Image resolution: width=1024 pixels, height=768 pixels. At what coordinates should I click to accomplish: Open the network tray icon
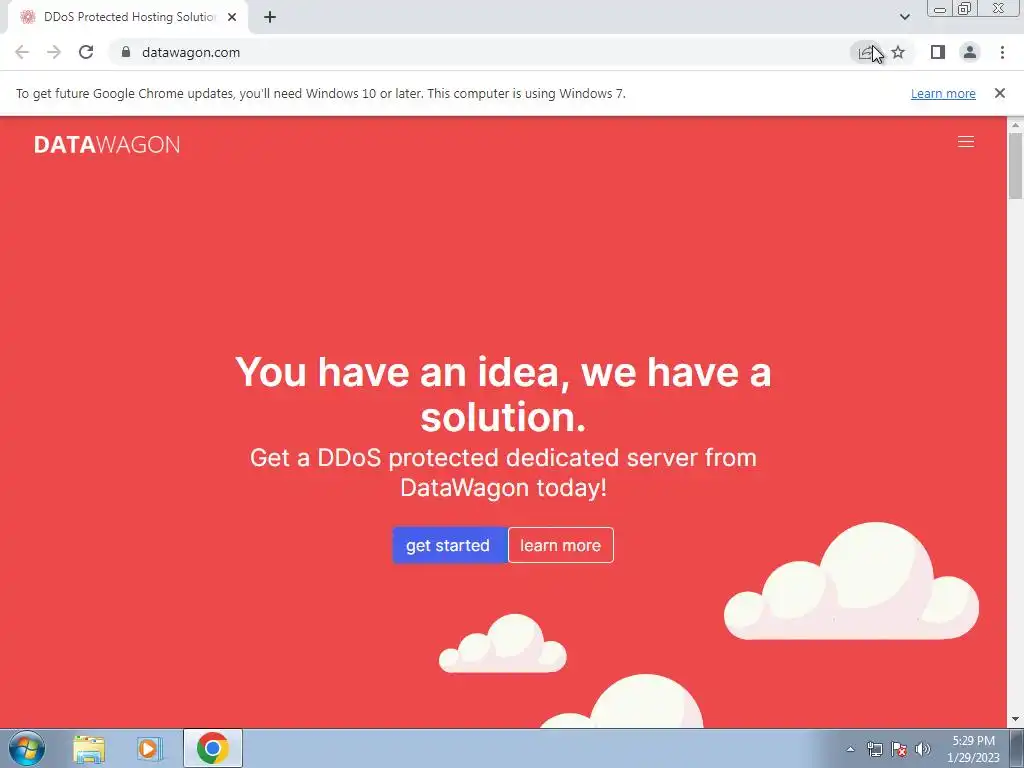pyautogui.click(x=874, y=749)
